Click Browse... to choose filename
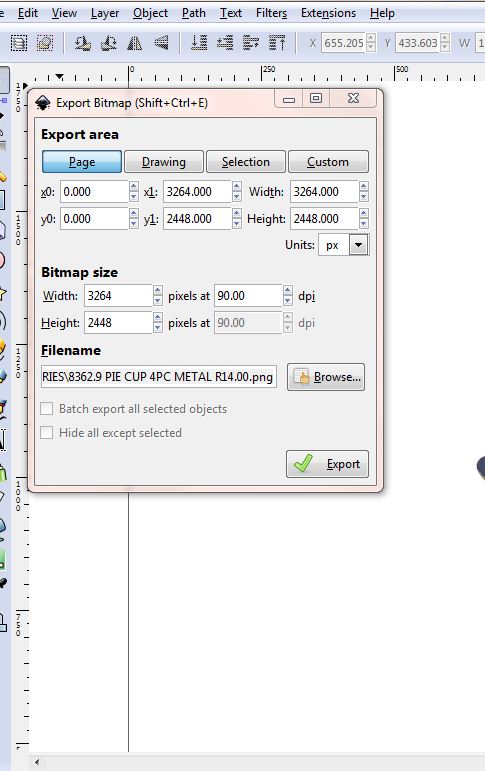The image size is (485, 771). pyautogui.click(x=326, y=377)
